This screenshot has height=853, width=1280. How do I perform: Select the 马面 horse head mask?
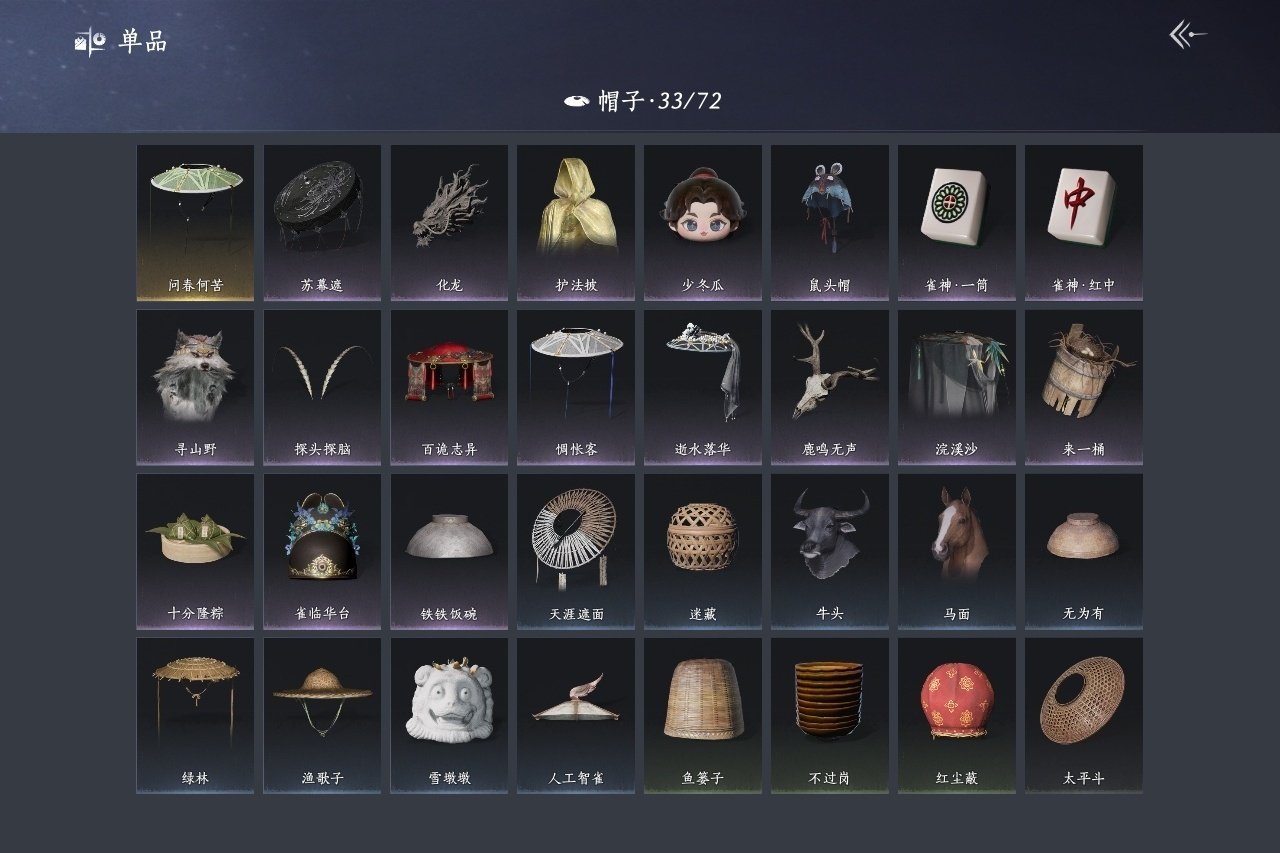point(957,551)
